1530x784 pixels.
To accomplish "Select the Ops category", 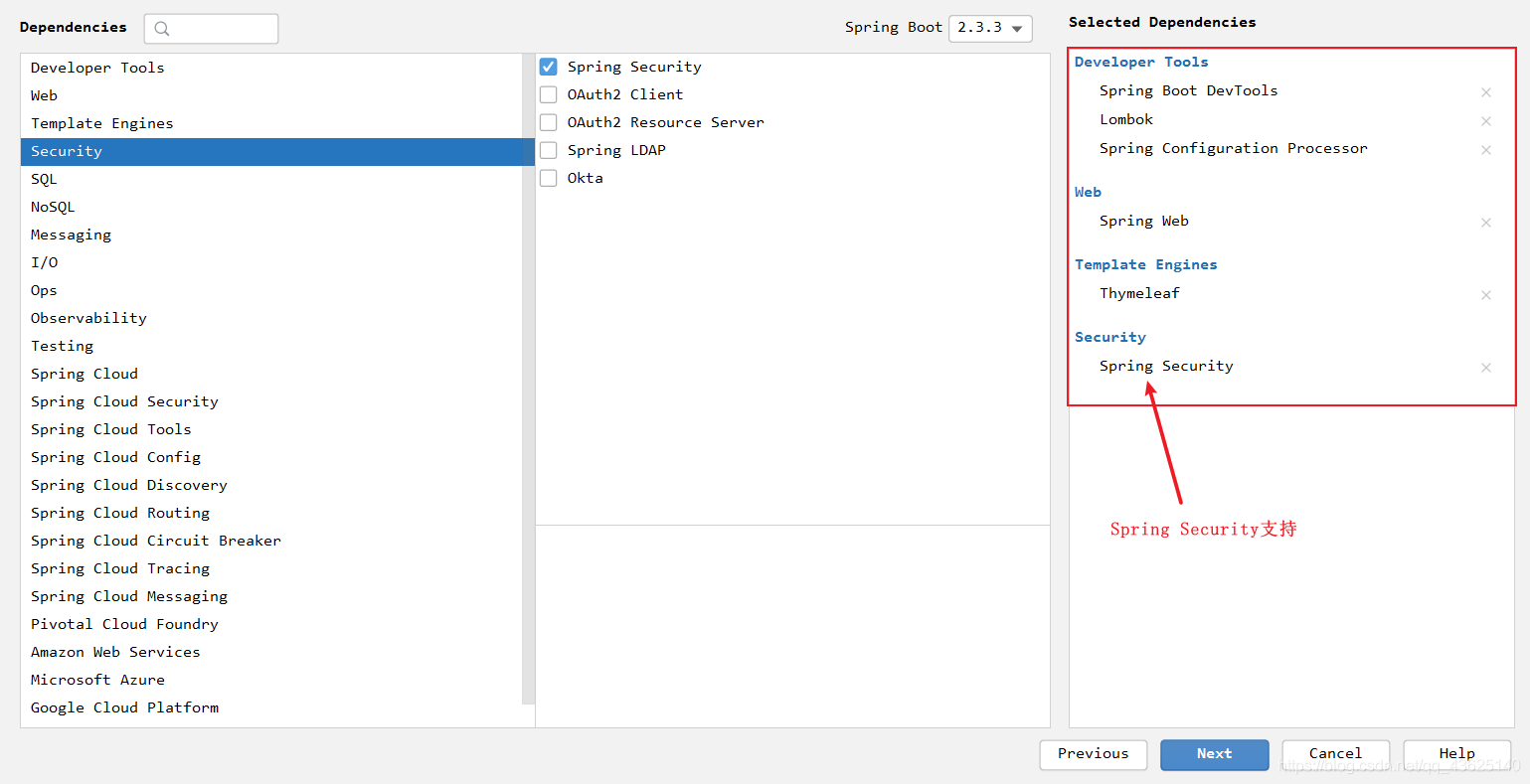I will [x=271, y=290].
